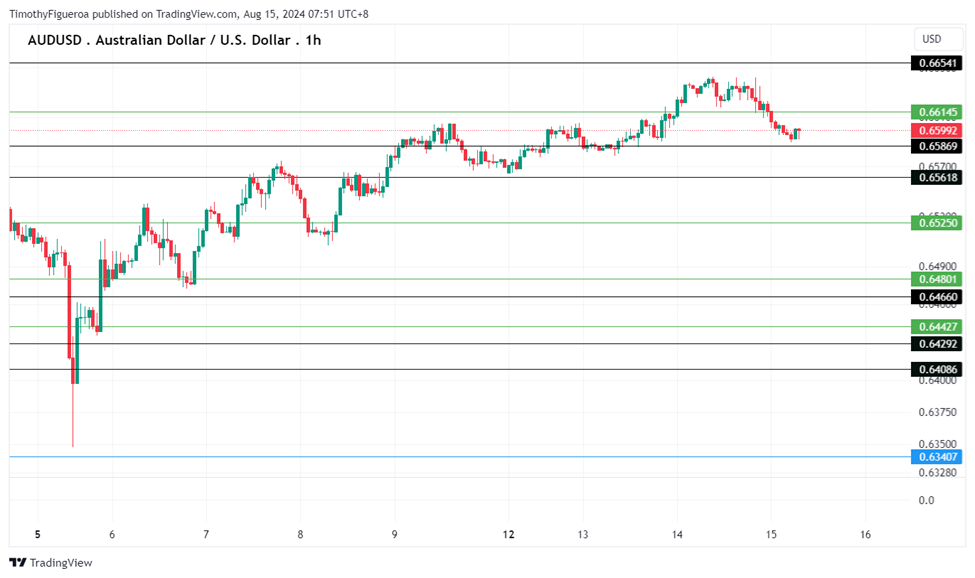Viewport: 975px width, 578px height.
Task: Select the green 0.66145 price label
Action: point(936,112)
